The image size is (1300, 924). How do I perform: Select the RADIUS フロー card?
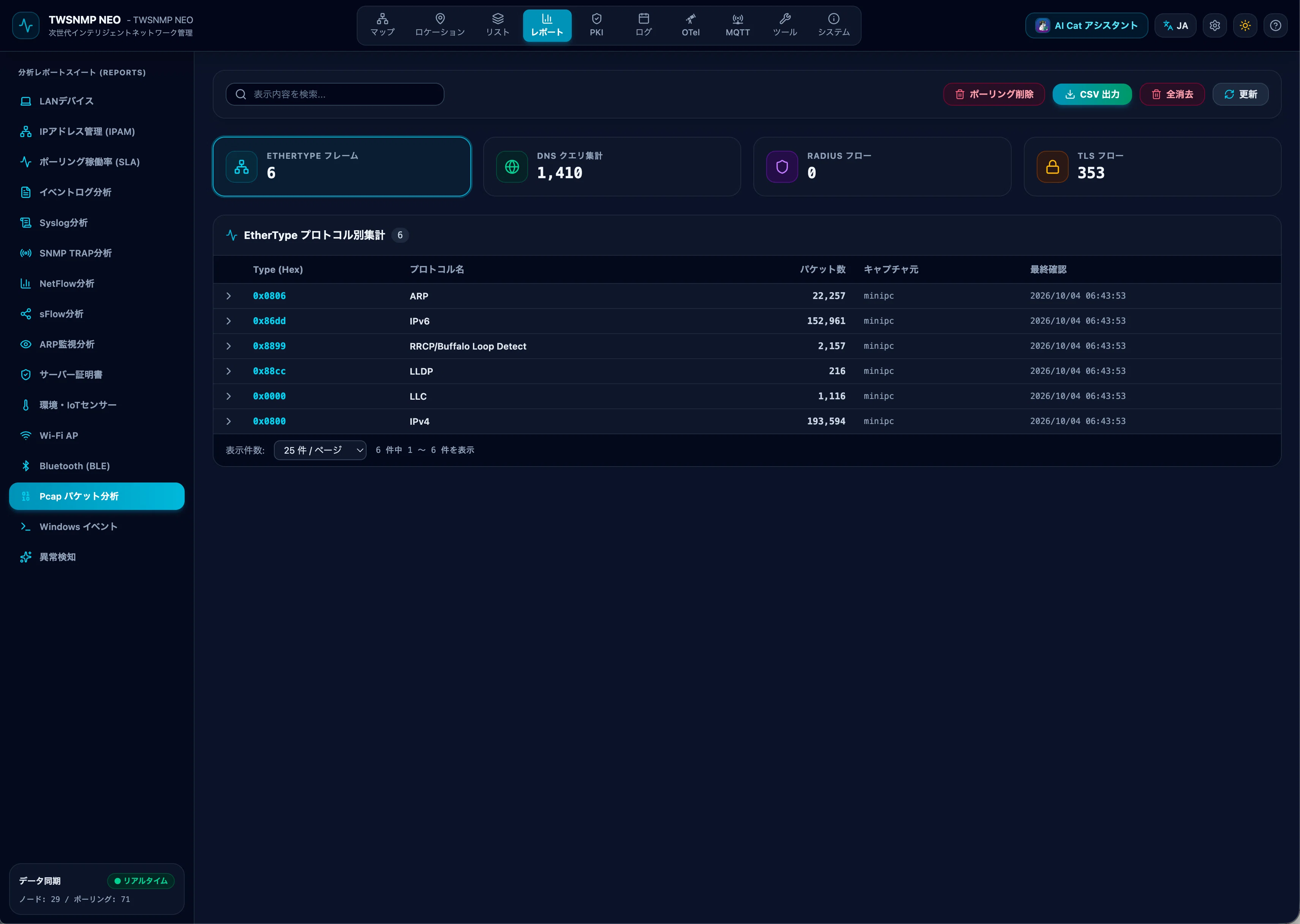882,167
